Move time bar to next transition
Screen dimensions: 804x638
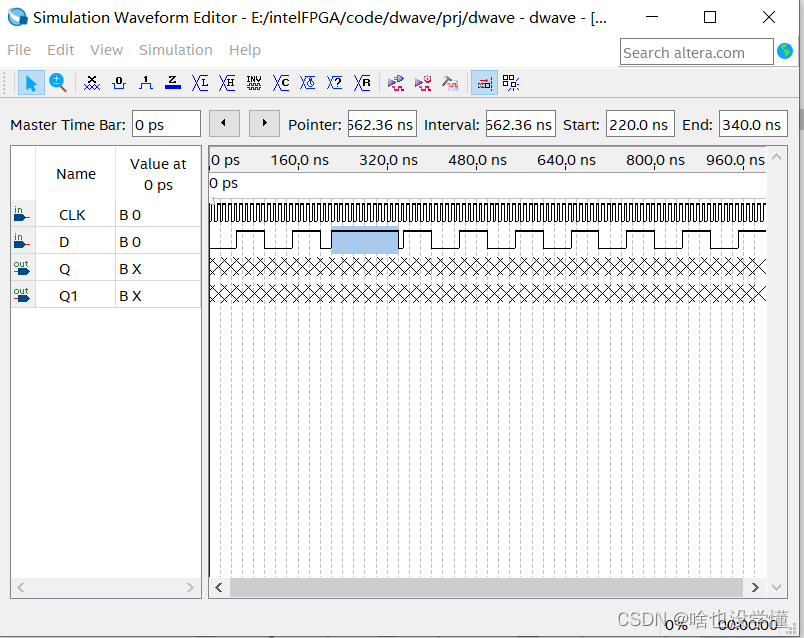264,124
